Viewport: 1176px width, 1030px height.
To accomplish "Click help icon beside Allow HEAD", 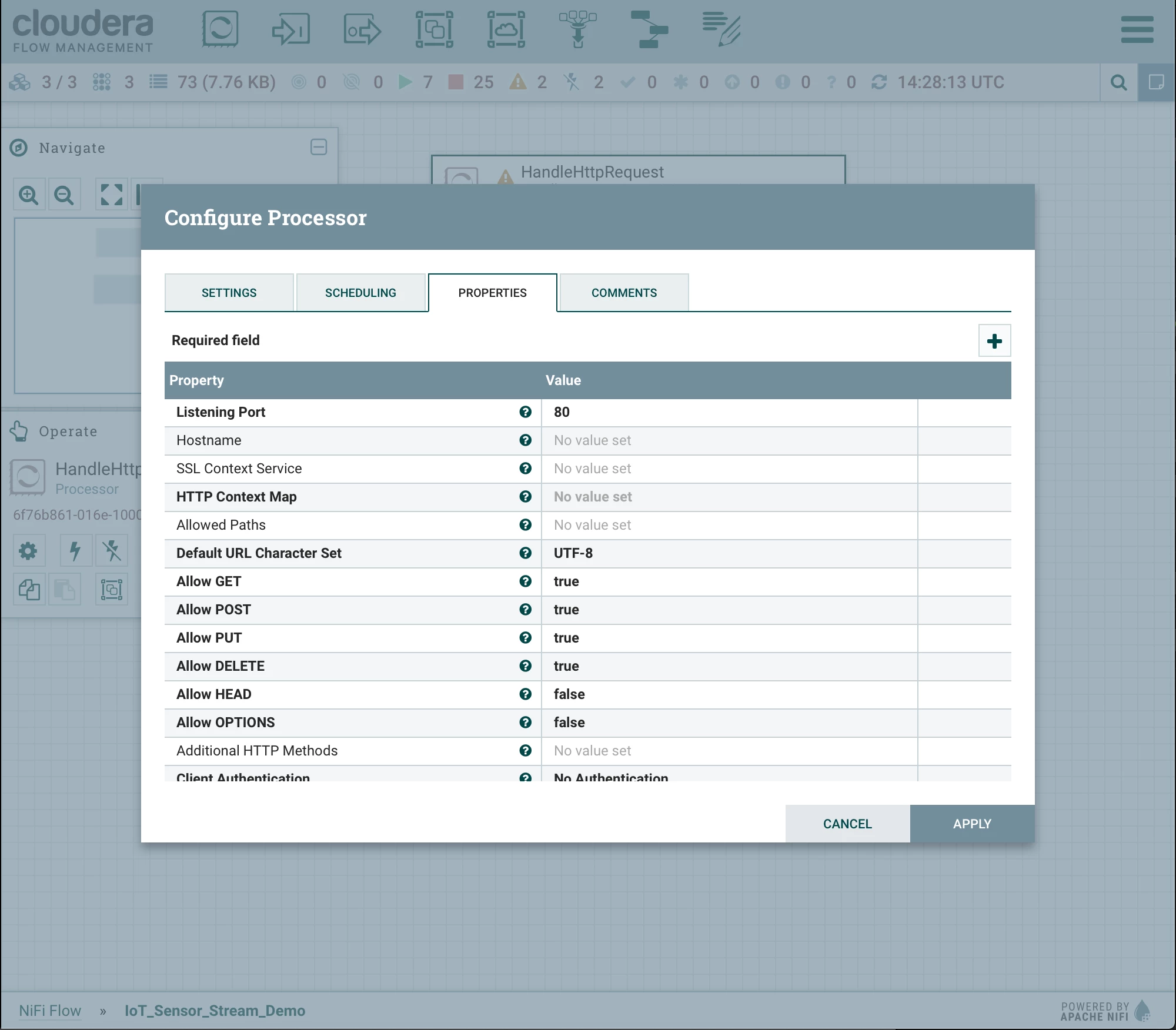I will (526, 694).
